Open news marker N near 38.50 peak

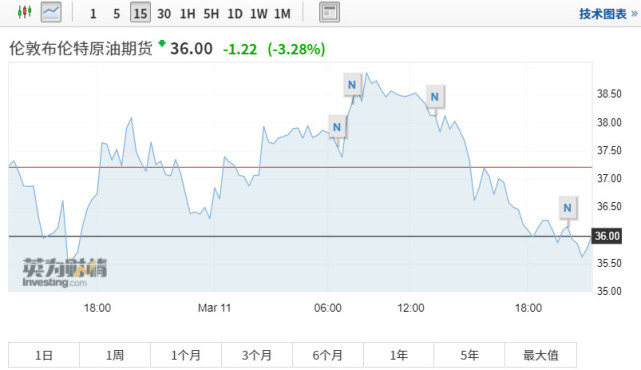point(352,85)
